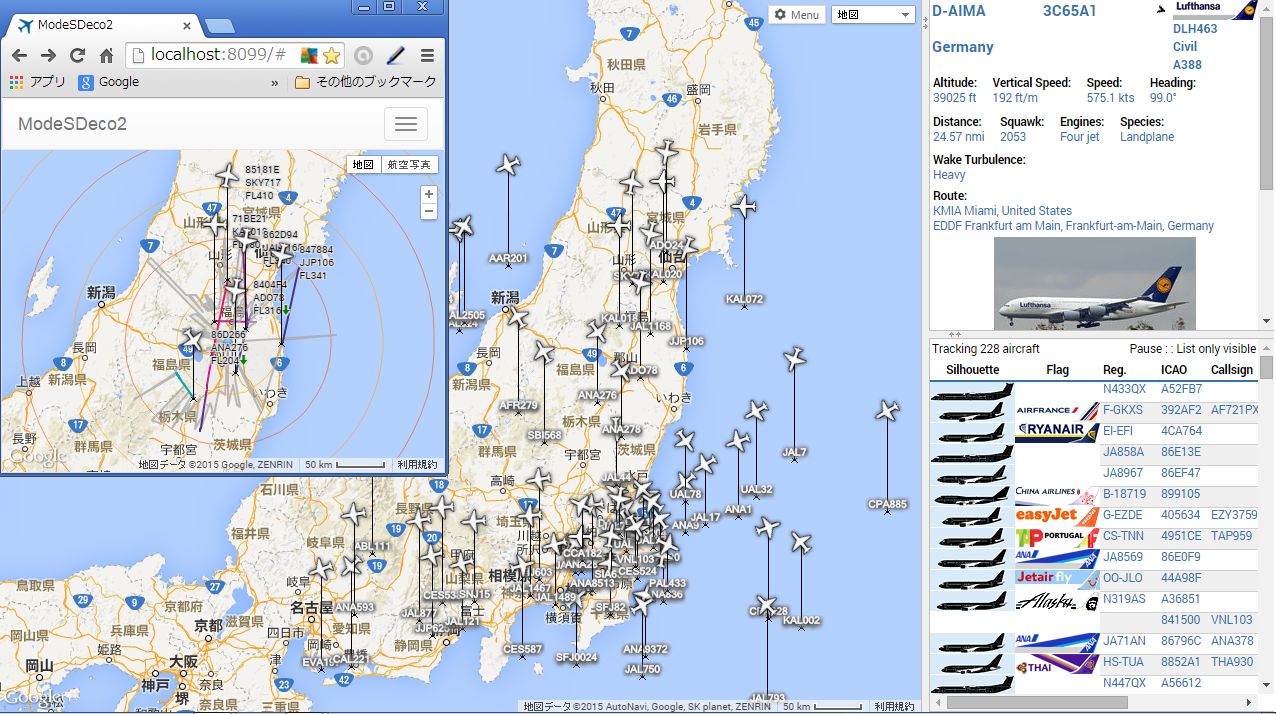Viewport: 1276px width, 714px height.
Task: Select the JAL7 aircraft icon
Action: pos(795,359)
